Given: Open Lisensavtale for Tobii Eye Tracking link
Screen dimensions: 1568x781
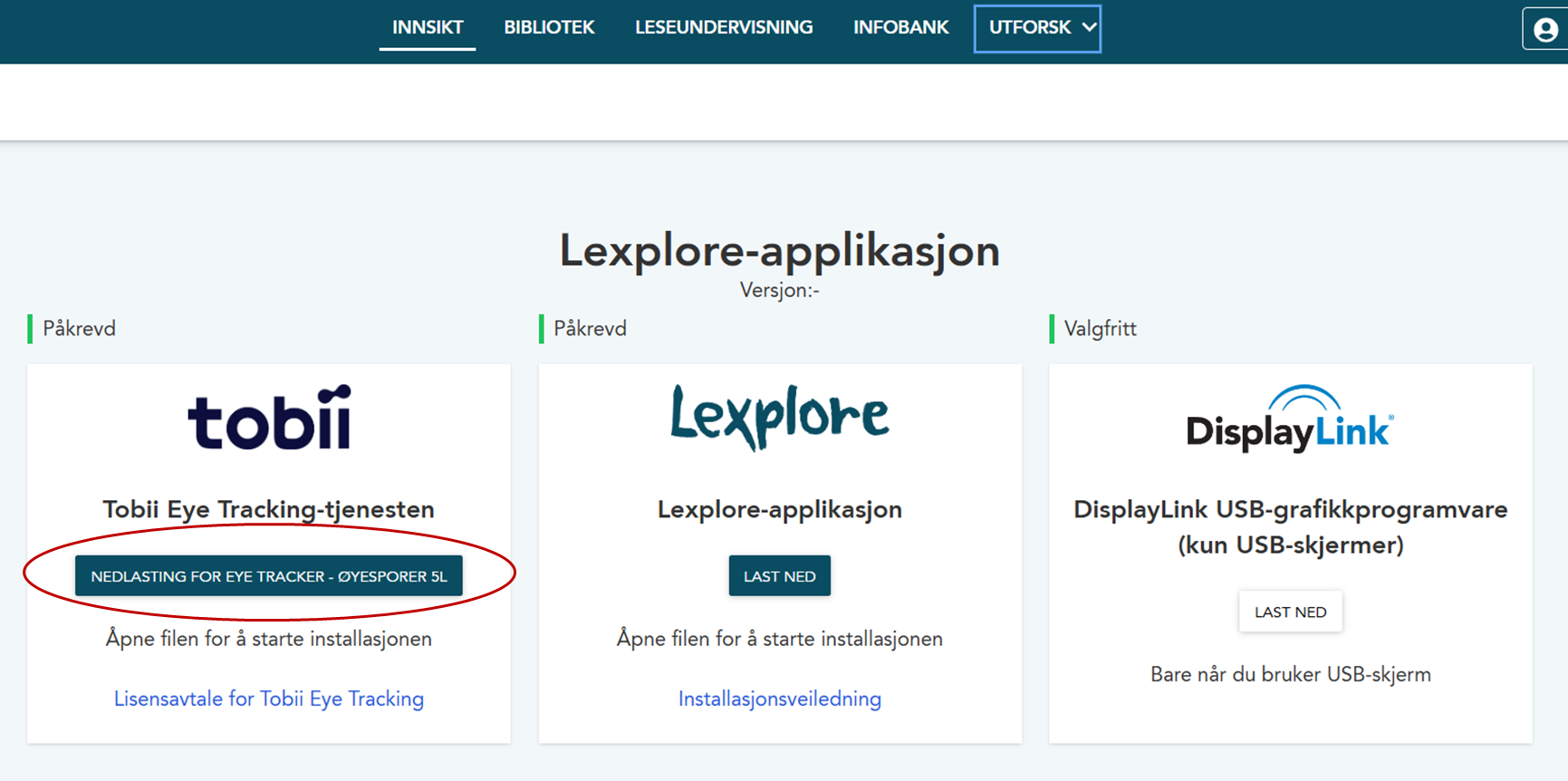Looking at the screenshot, I should (x=269, y=699).
